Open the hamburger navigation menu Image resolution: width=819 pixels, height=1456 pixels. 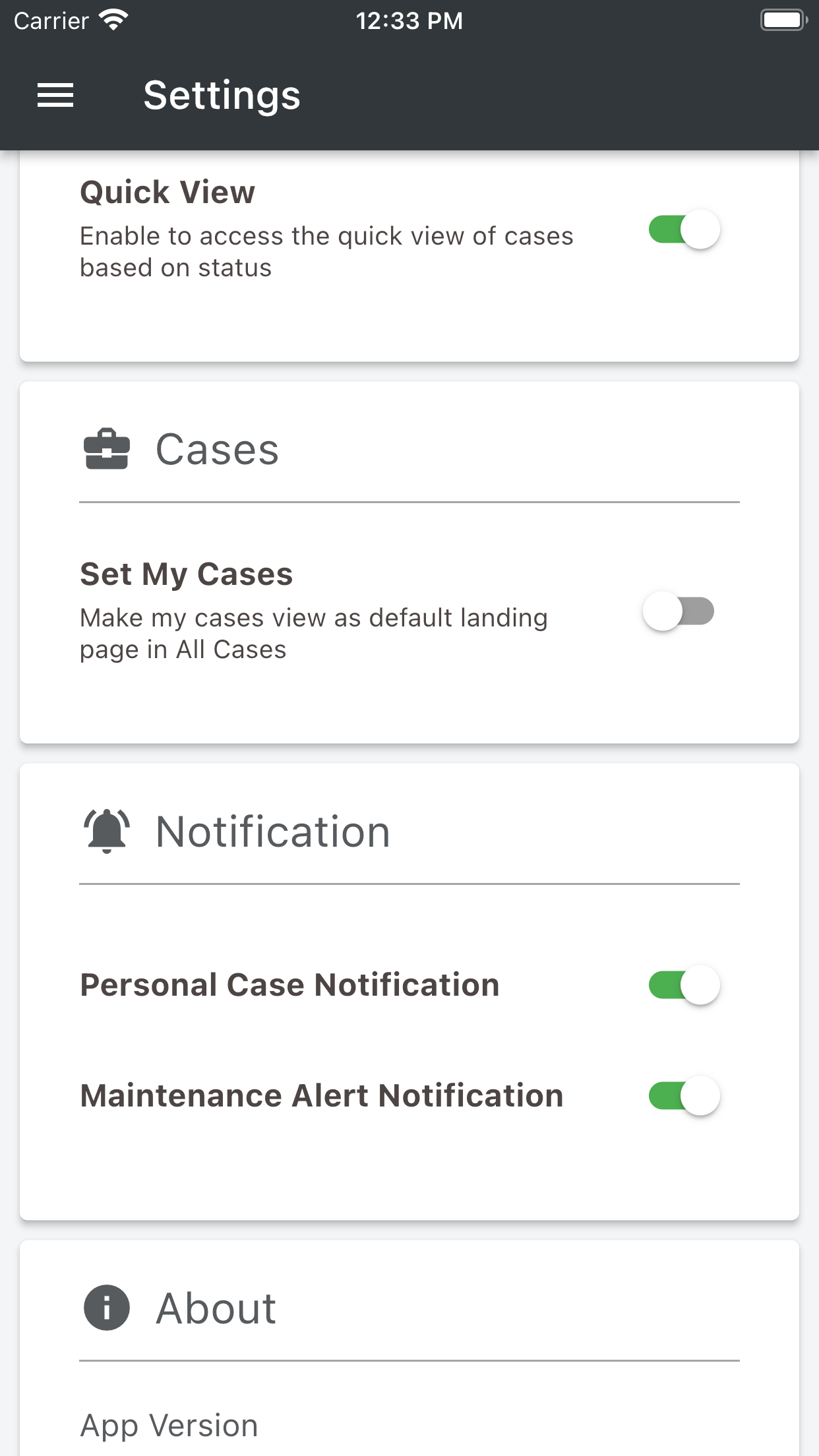(x=55, y=96)
